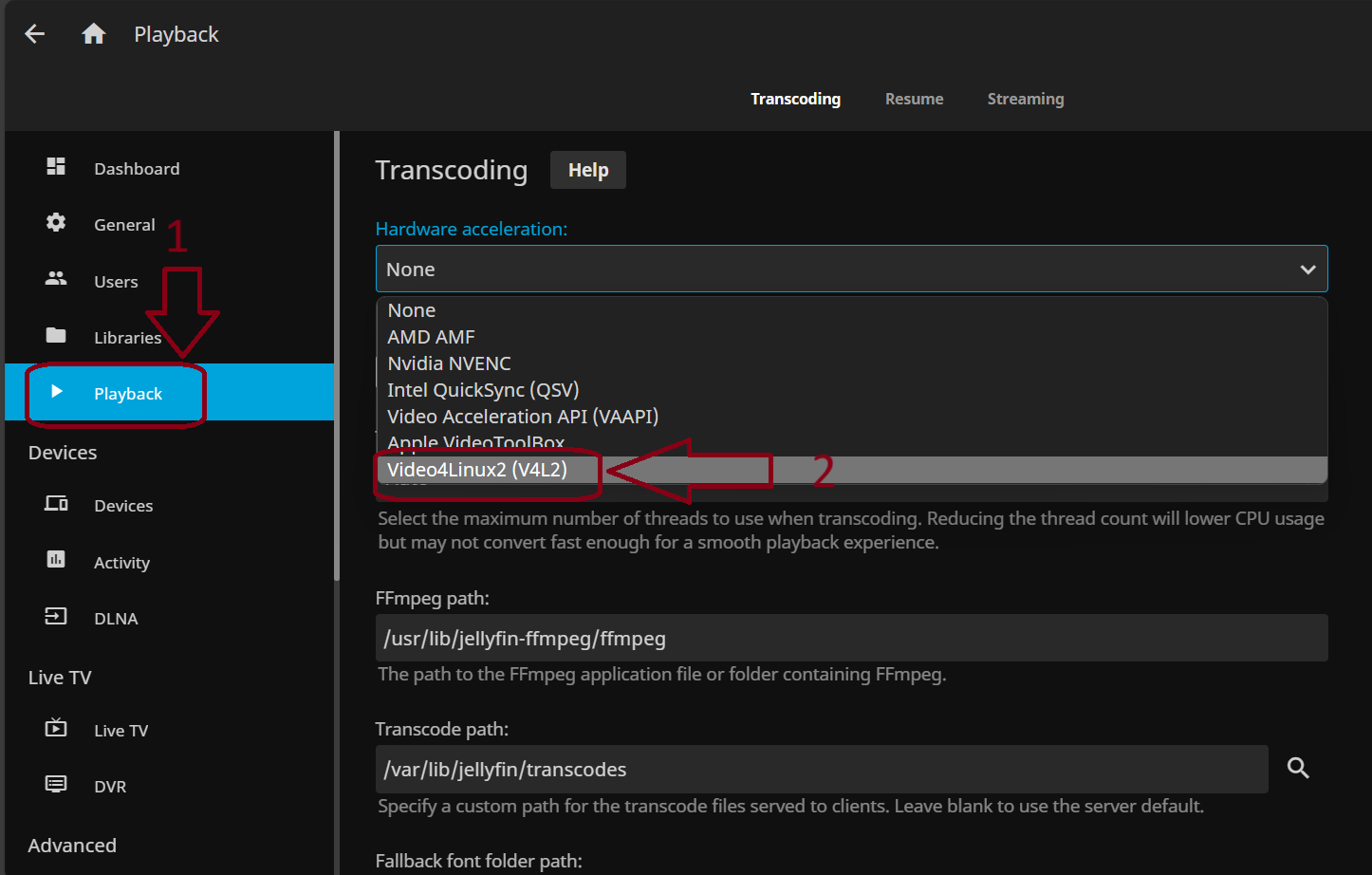
Task: Click the Help button
Action: pyautogui.click(x=587, y=170)
